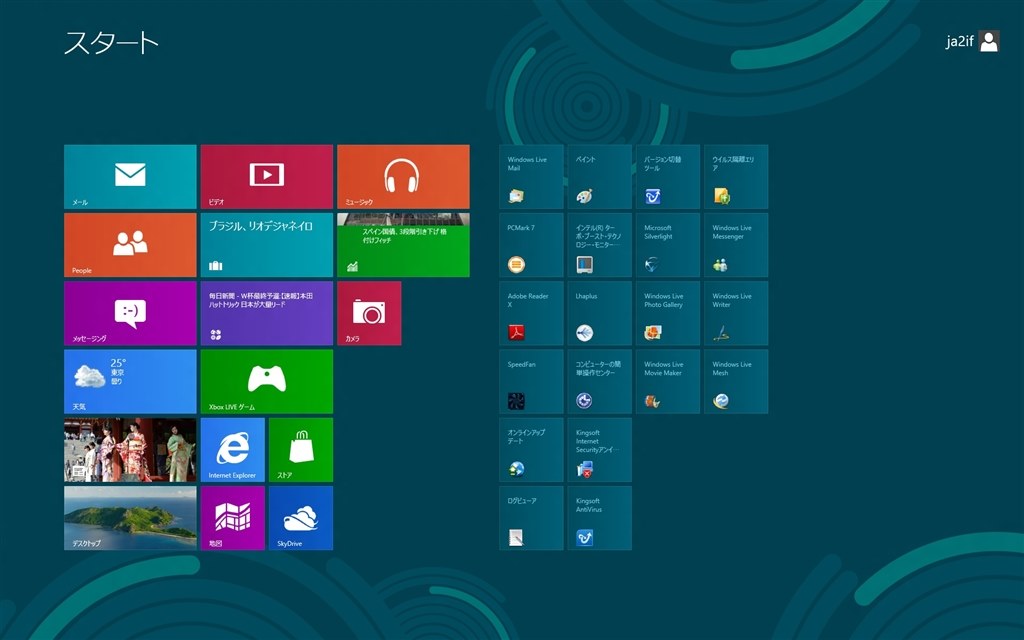Open the ウイルス隔離エリア tile

coord(736,177)
